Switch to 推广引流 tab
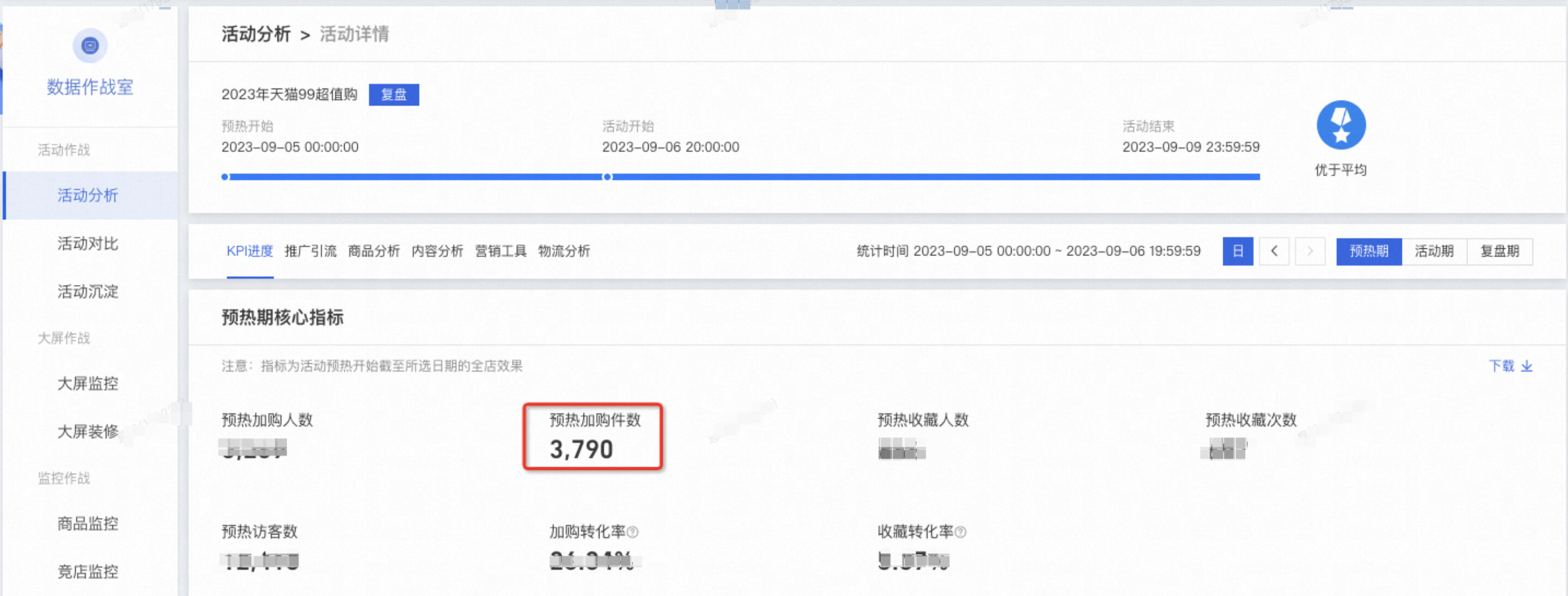The image size is (1568, 596). point(310,251)
